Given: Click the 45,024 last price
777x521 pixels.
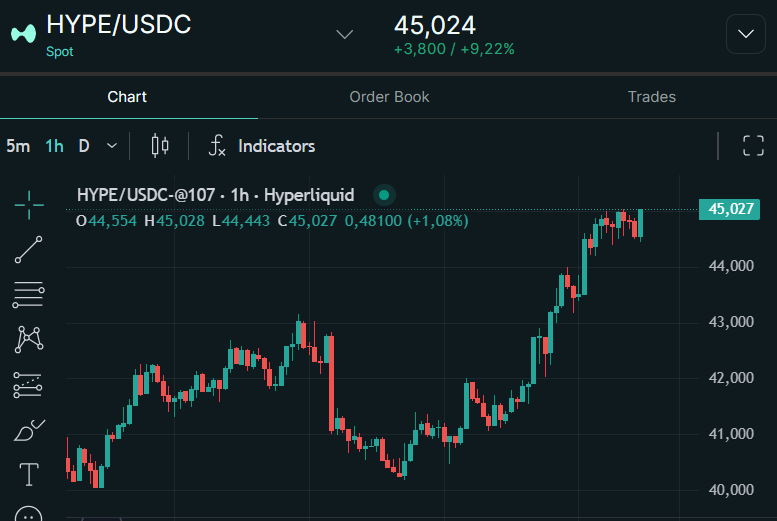Looking at the screenshot, I should [435, 25].
